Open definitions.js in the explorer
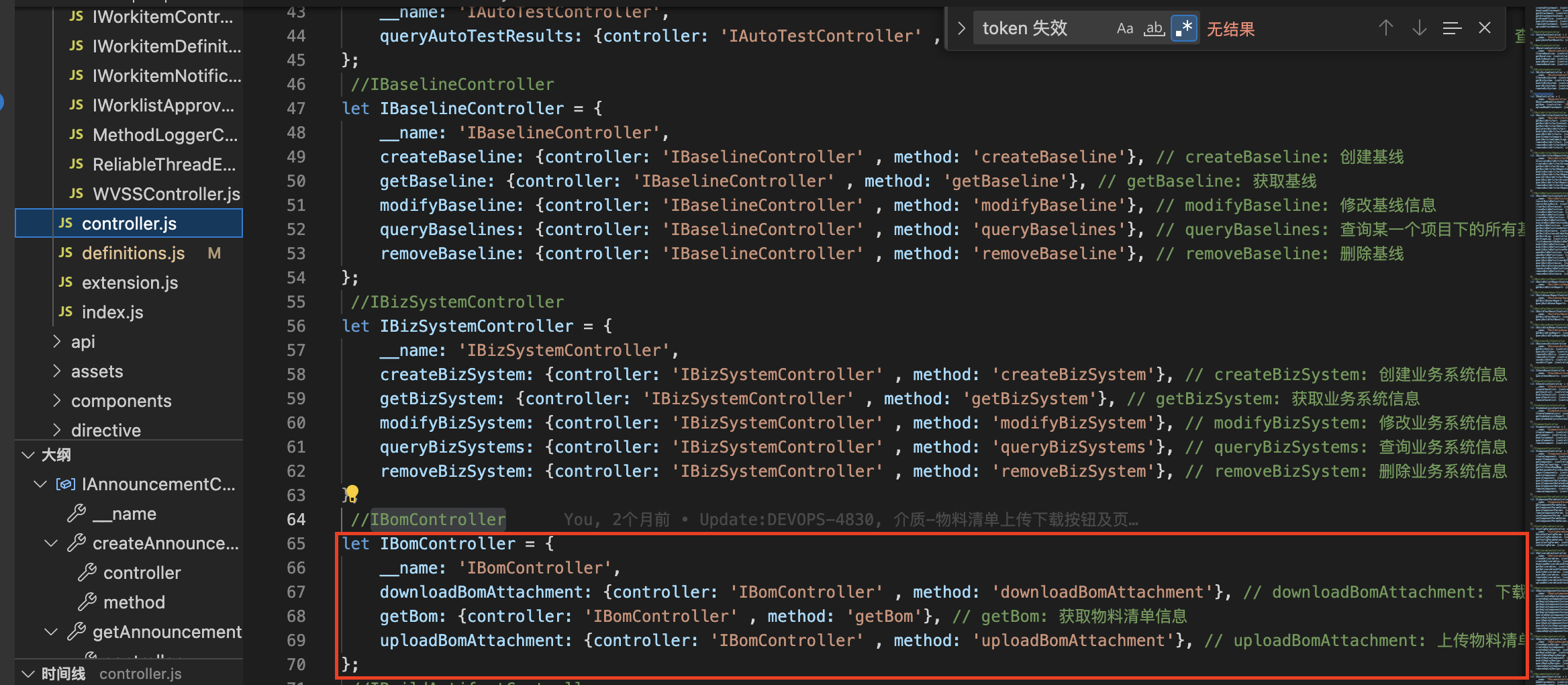Image resolution: width=1568 pixels, height=685 pixels. point(133,253)
